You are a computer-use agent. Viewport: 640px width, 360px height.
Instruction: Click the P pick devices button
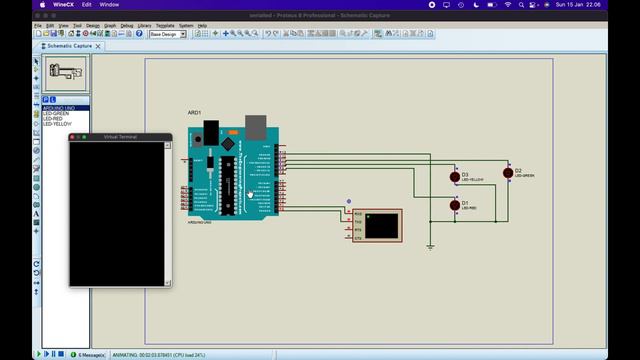pos(46,100)
